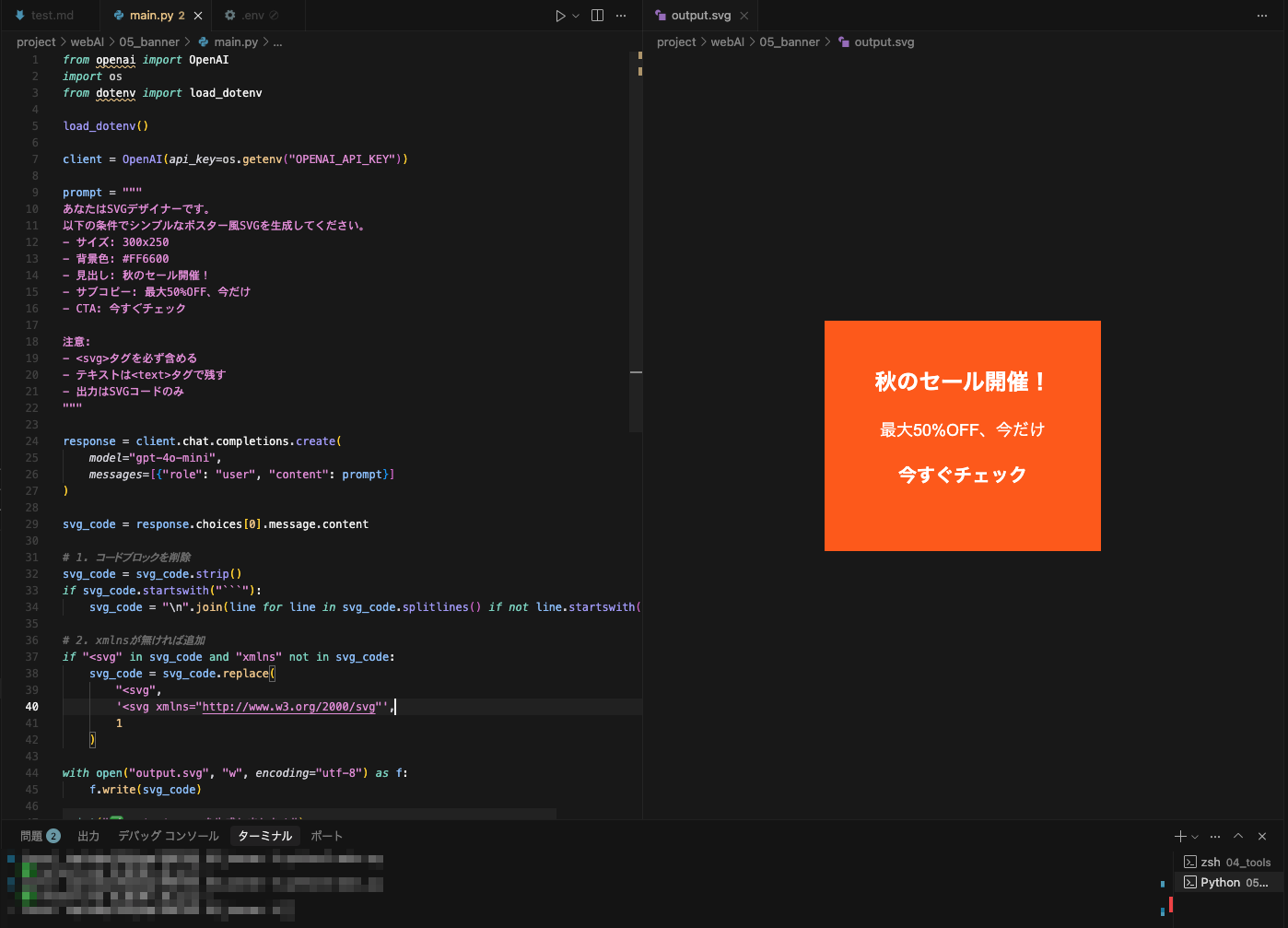Maximize the terminal panel with chevron up
The image size is (1288, 928).
click(1238, 836)
